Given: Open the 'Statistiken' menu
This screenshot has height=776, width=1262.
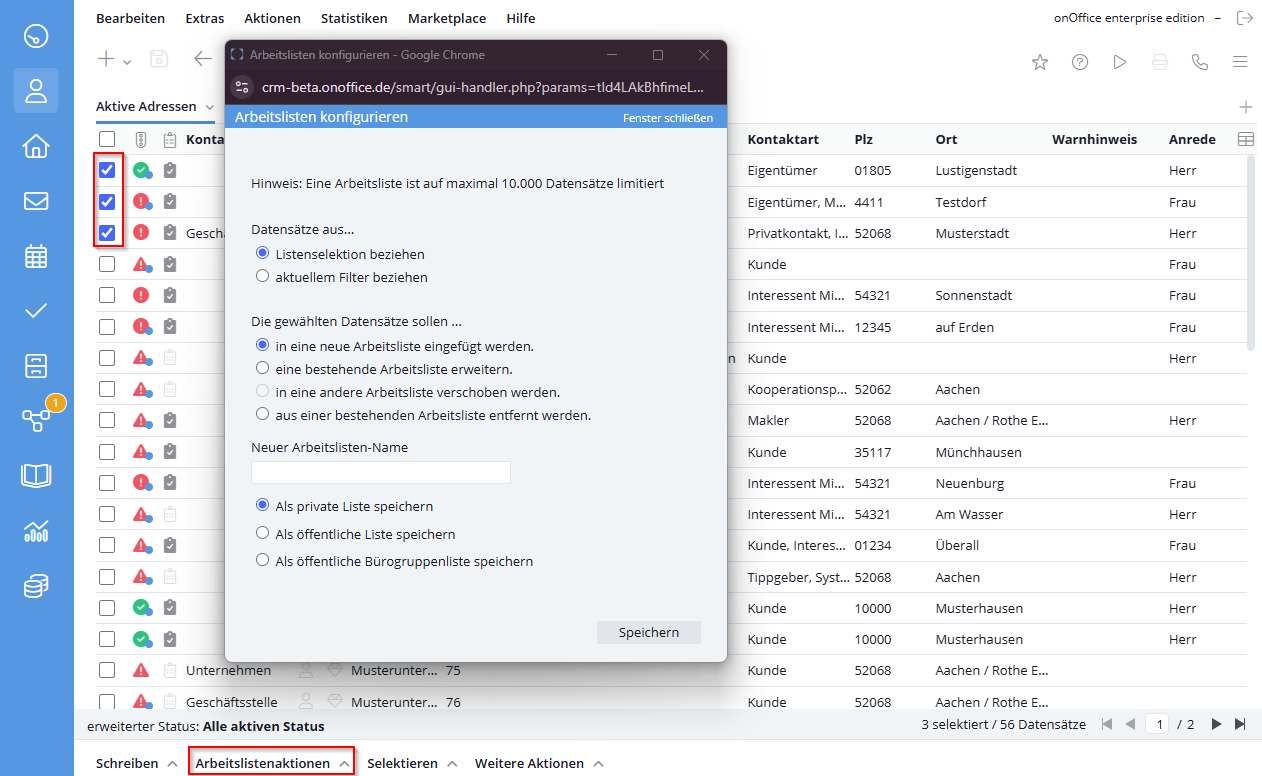Looking at the screenshot, I should click(354, 19).
